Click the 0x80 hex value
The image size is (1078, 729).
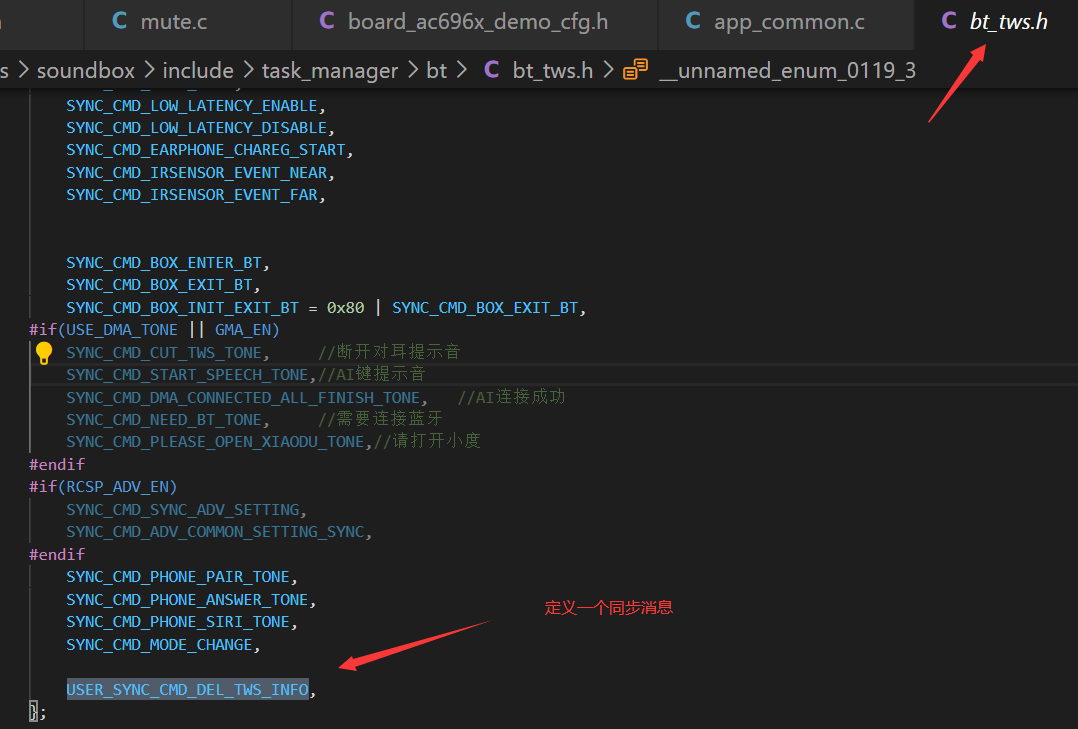[x=345, y=307]
